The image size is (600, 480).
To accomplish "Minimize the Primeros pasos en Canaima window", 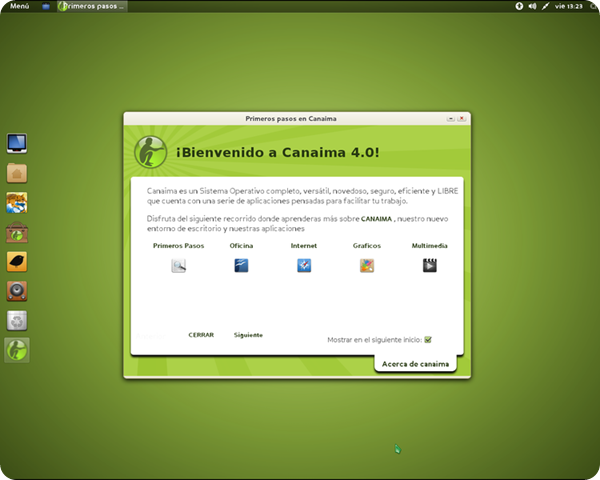I will point(451,119).
